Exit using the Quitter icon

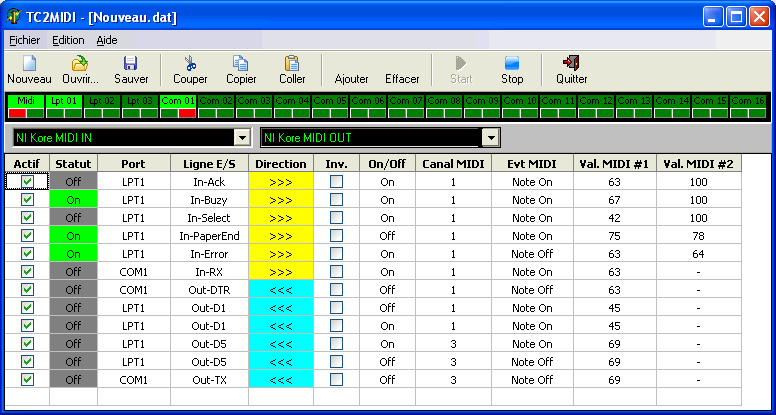pos(572,63)
